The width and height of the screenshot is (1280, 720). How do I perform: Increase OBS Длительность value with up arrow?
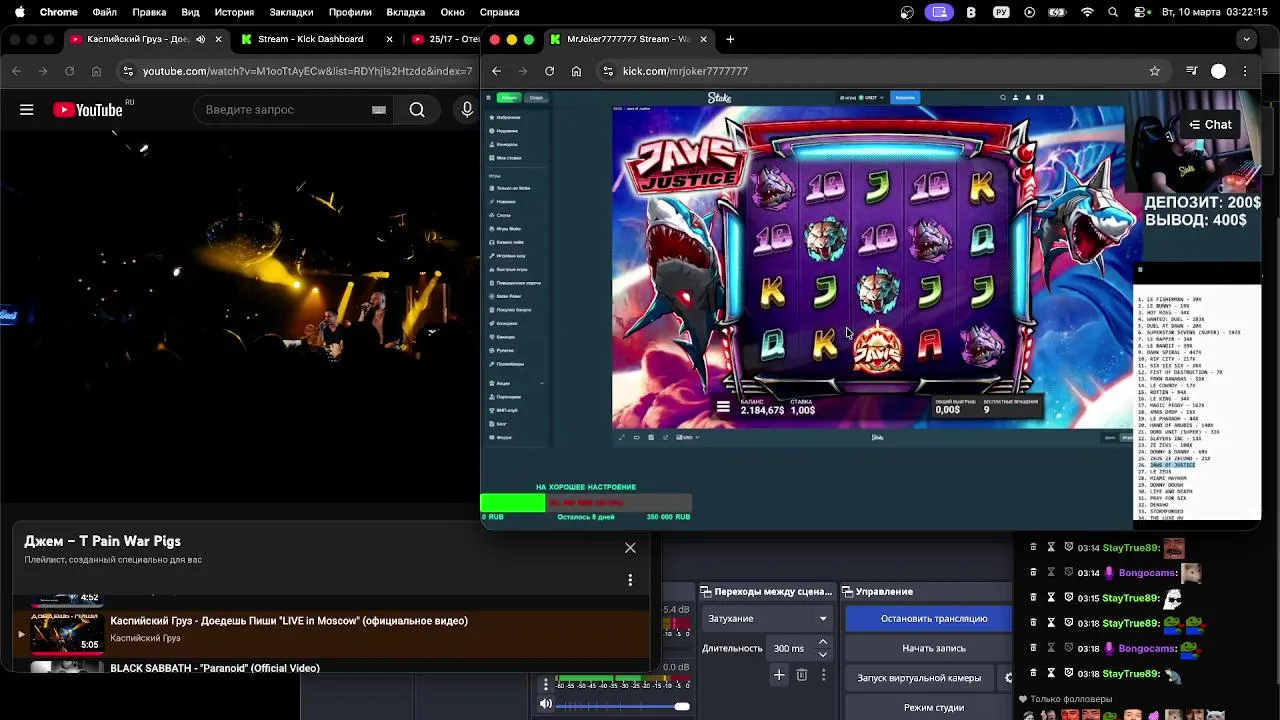823,642
